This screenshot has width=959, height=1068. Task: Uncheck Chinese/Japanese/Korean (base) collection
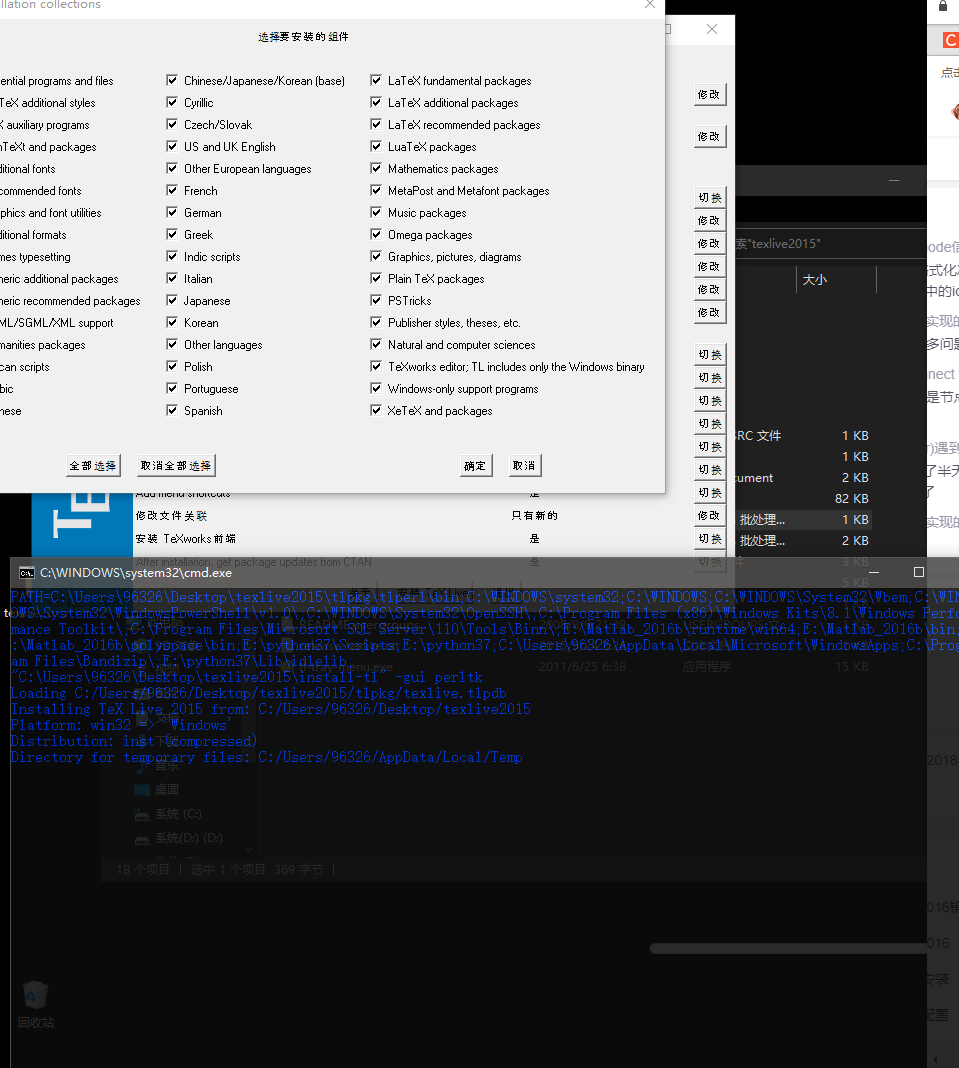172,80
